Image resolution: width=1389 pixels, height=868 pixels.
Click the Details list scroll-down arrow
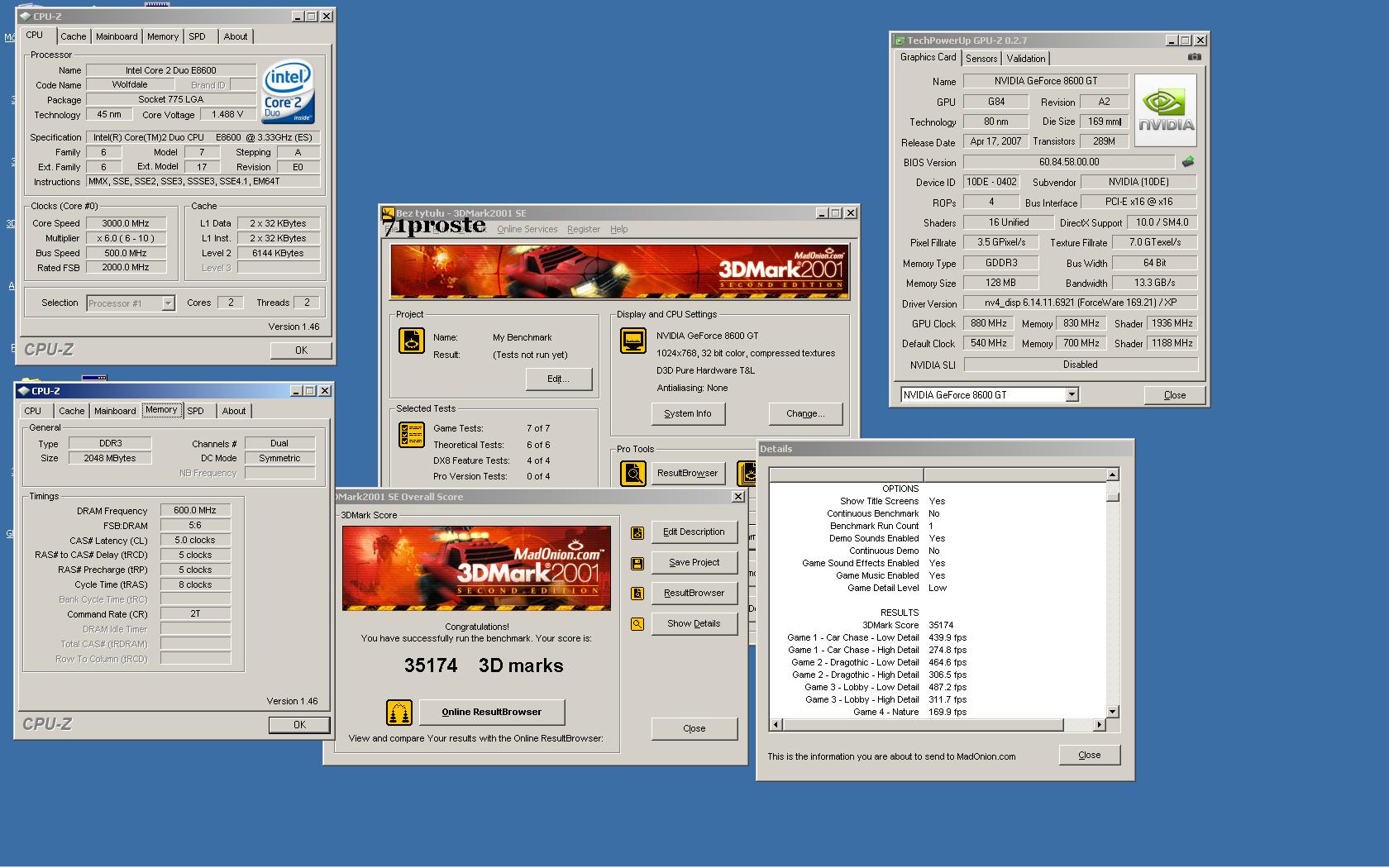tap(1112, 712)
